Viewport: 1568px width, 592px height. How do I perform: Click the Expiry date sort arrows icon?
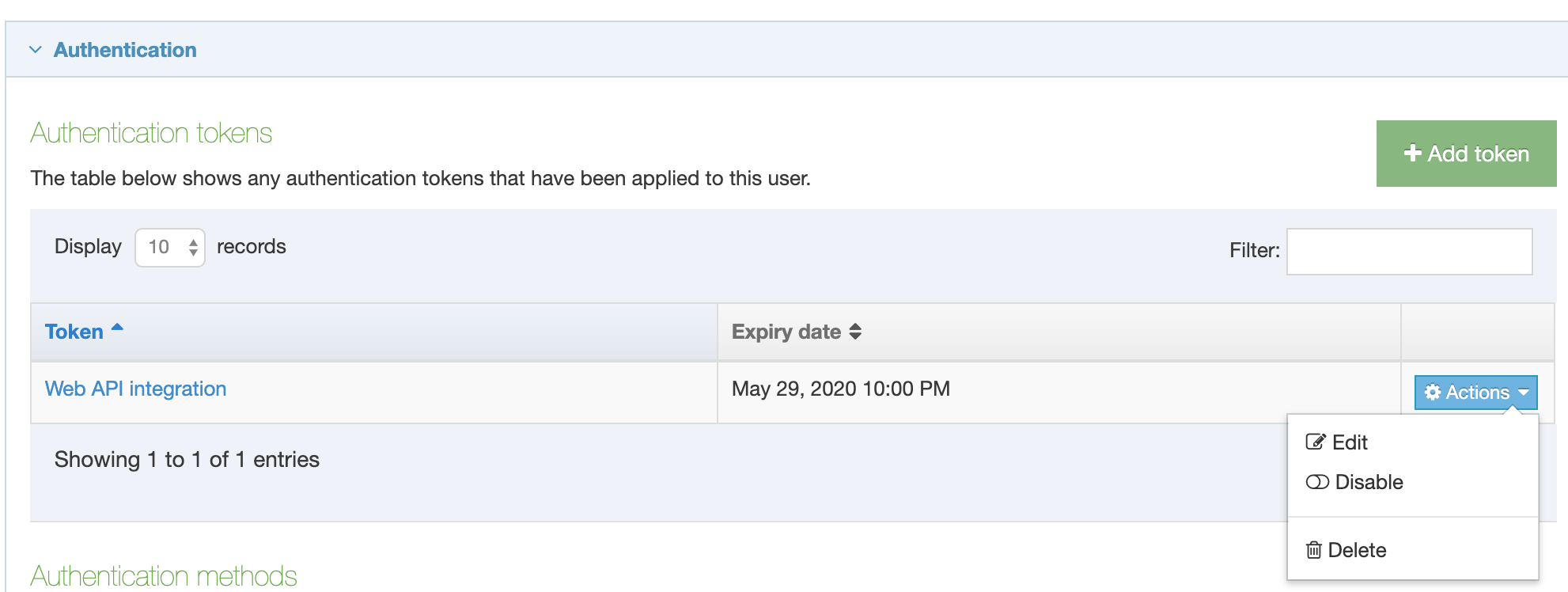855,332
